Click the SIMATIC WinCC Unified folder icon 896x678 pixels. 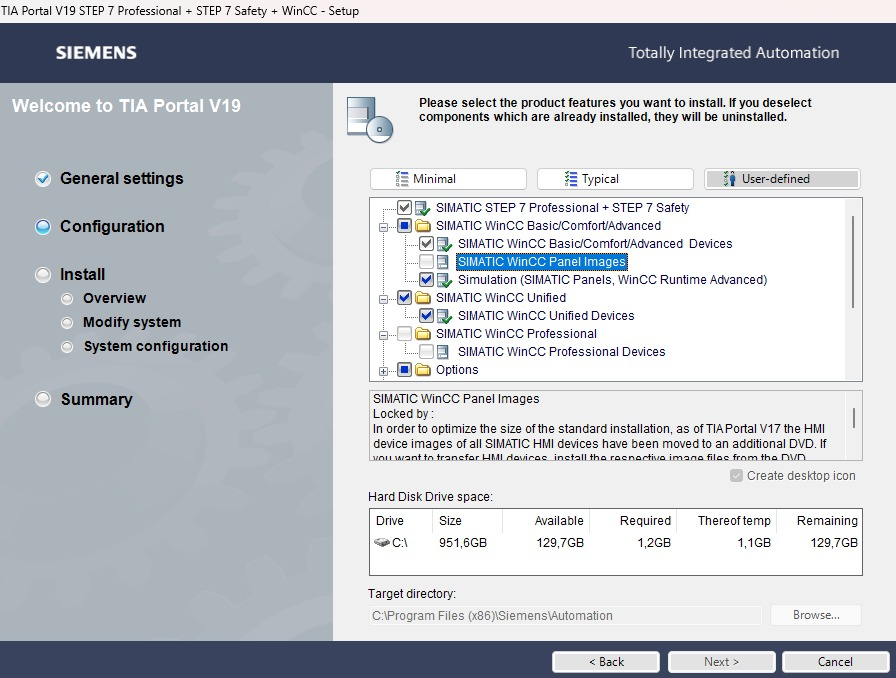point(423,298)
